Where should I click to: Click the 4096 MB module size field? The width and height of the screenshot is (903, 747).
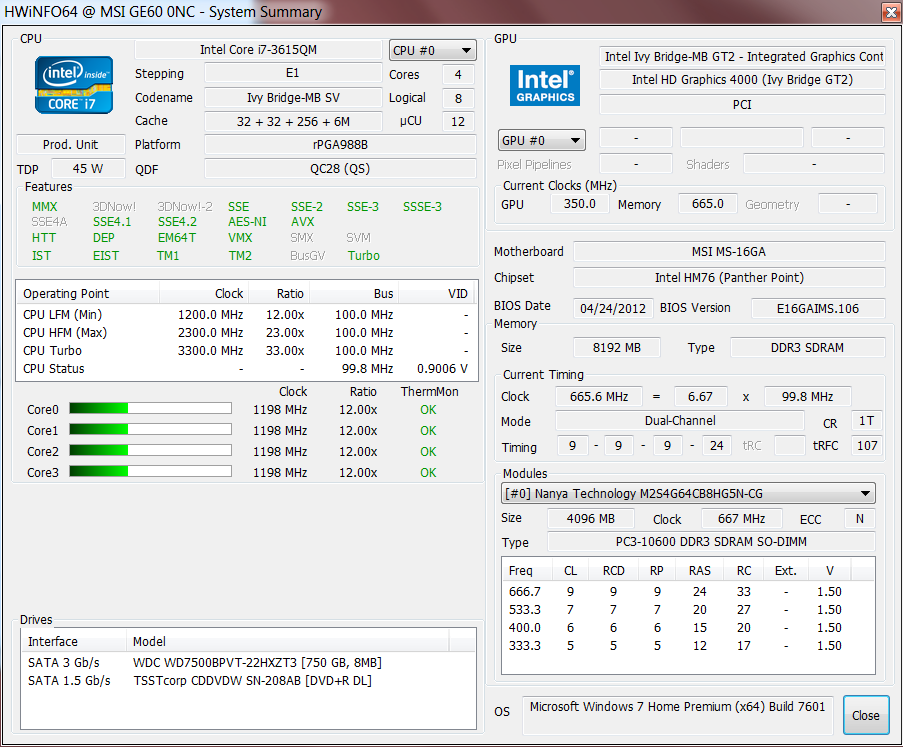click(590, 518)
